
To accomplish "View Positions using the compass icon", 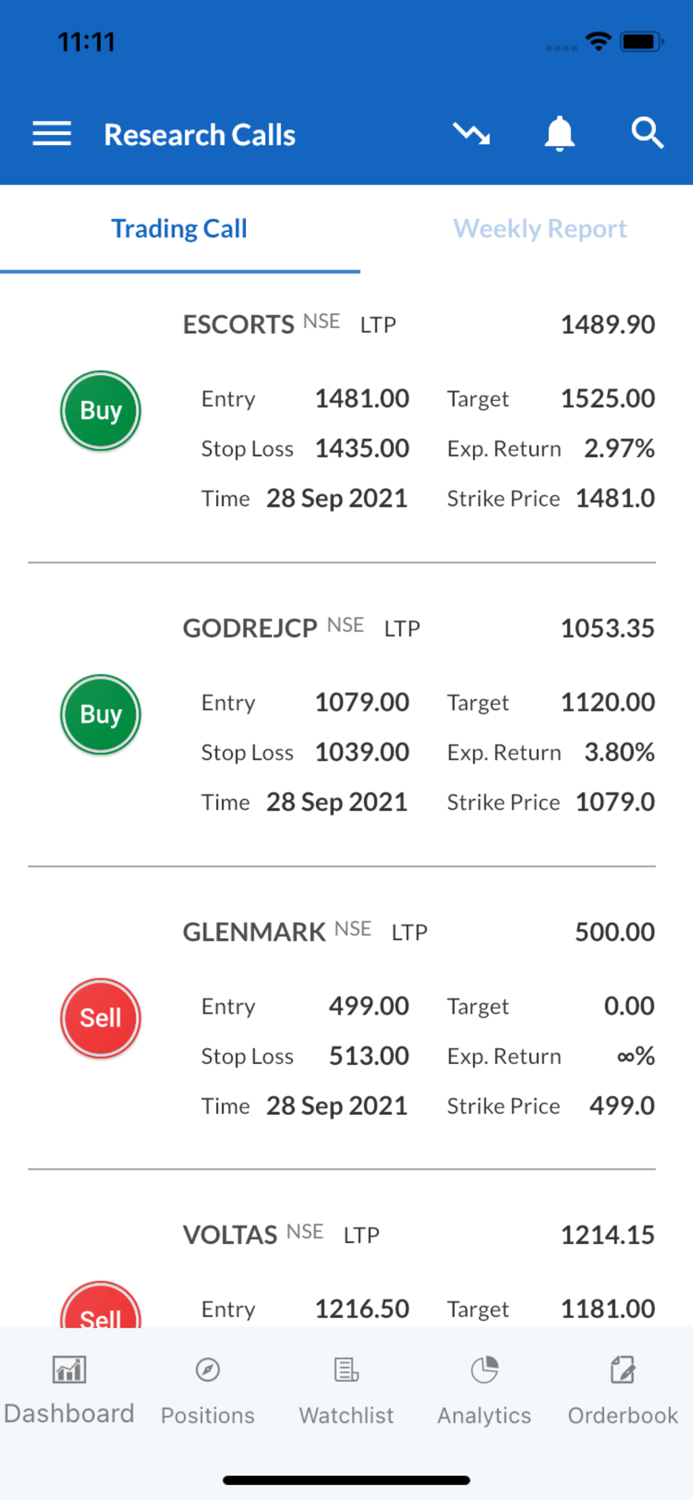I will click(207, 1388).
